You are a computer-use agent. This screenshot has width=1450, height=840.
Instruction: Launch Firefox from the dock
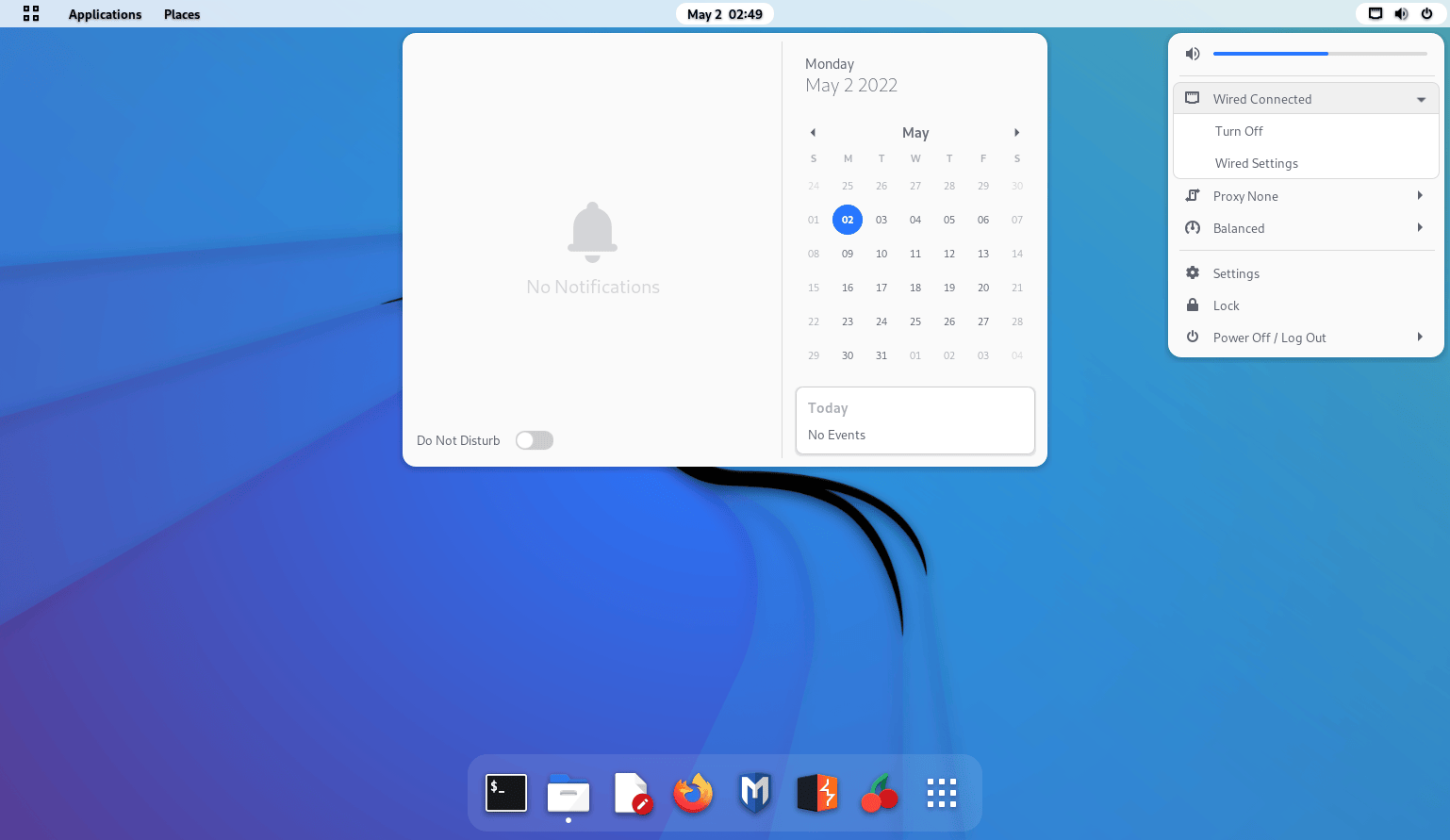pyautogui.click(x=693, y=793)
